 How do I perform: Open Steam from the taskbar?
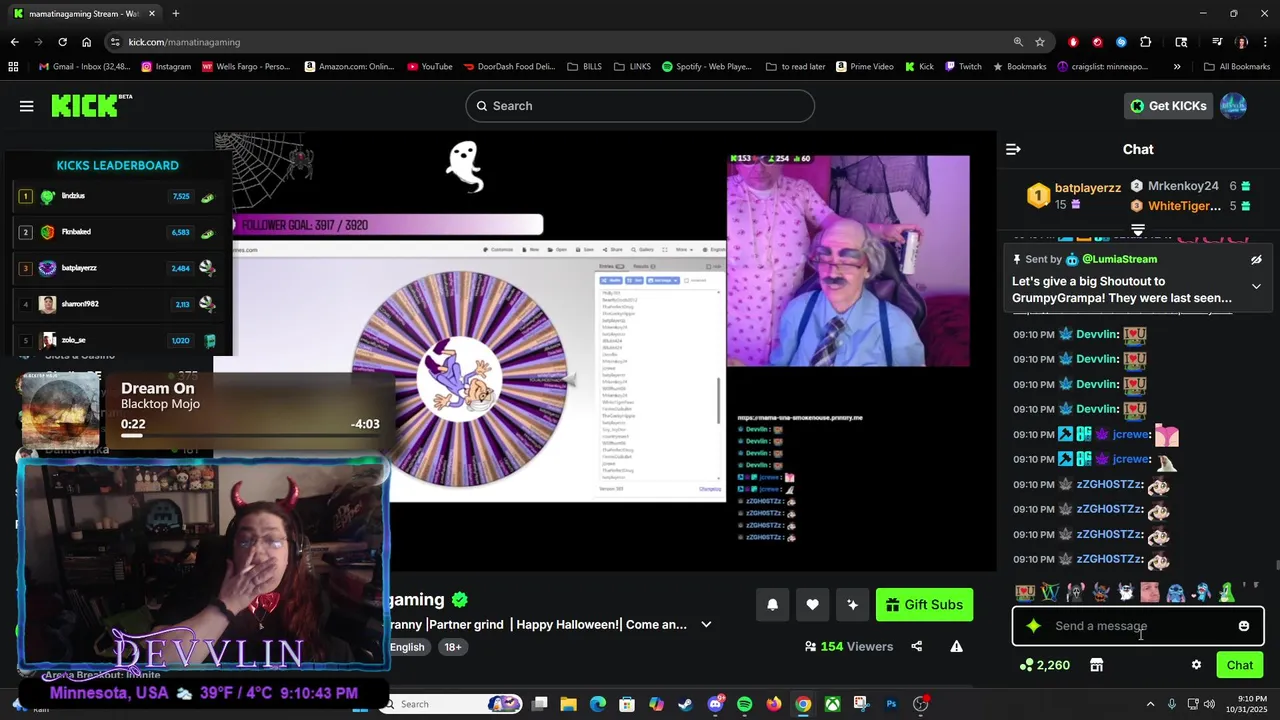[685, 704]
